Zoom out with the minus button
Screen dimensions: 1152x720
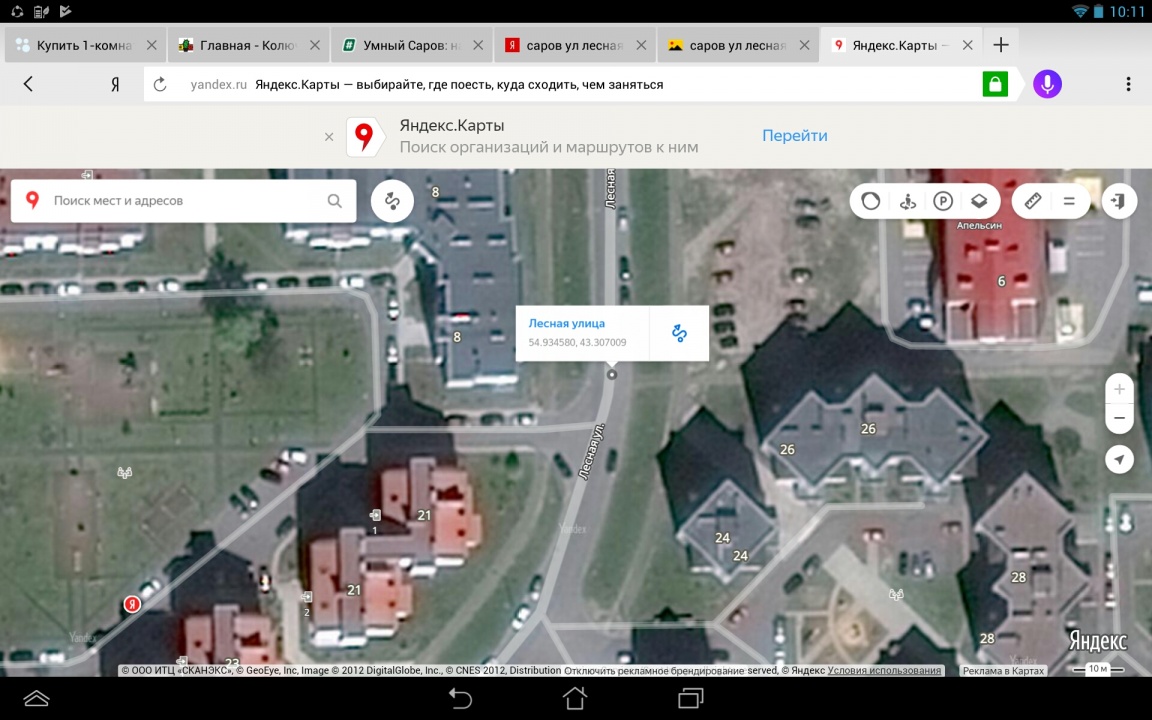[x=1119, y=417]
